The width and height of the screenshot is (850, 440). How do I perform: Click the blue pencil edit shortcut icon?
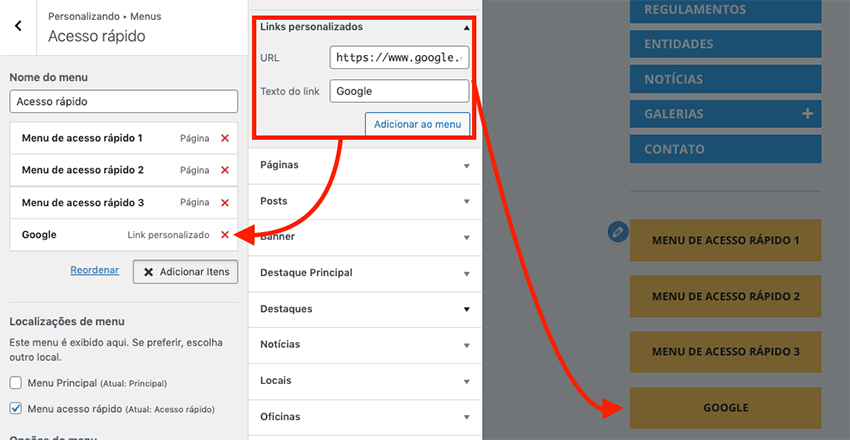pos(617,232)
